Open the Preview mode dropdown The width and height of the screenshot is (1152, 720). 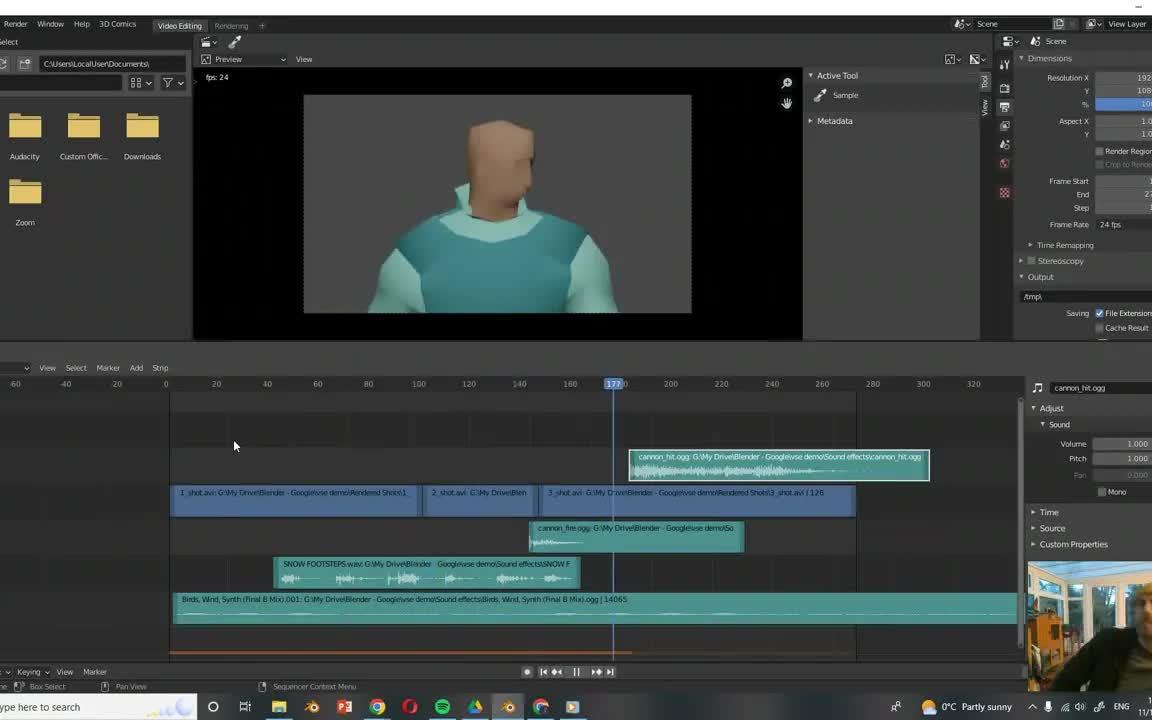tap(228, 59)
